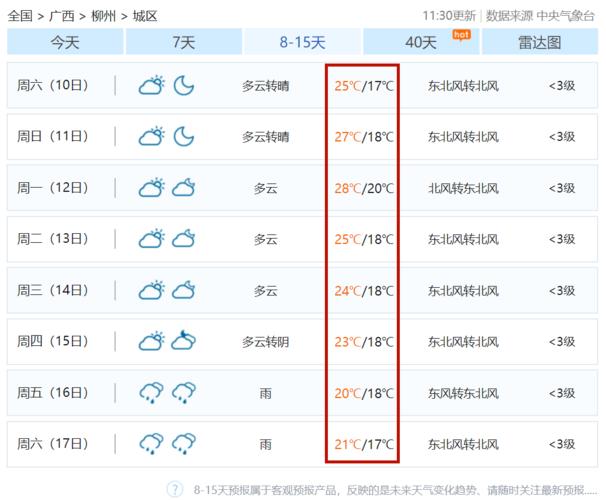The image size is (606, 500).
Task: Click 数据来源 中央气象台 source text
Action: tap(540, 16)
